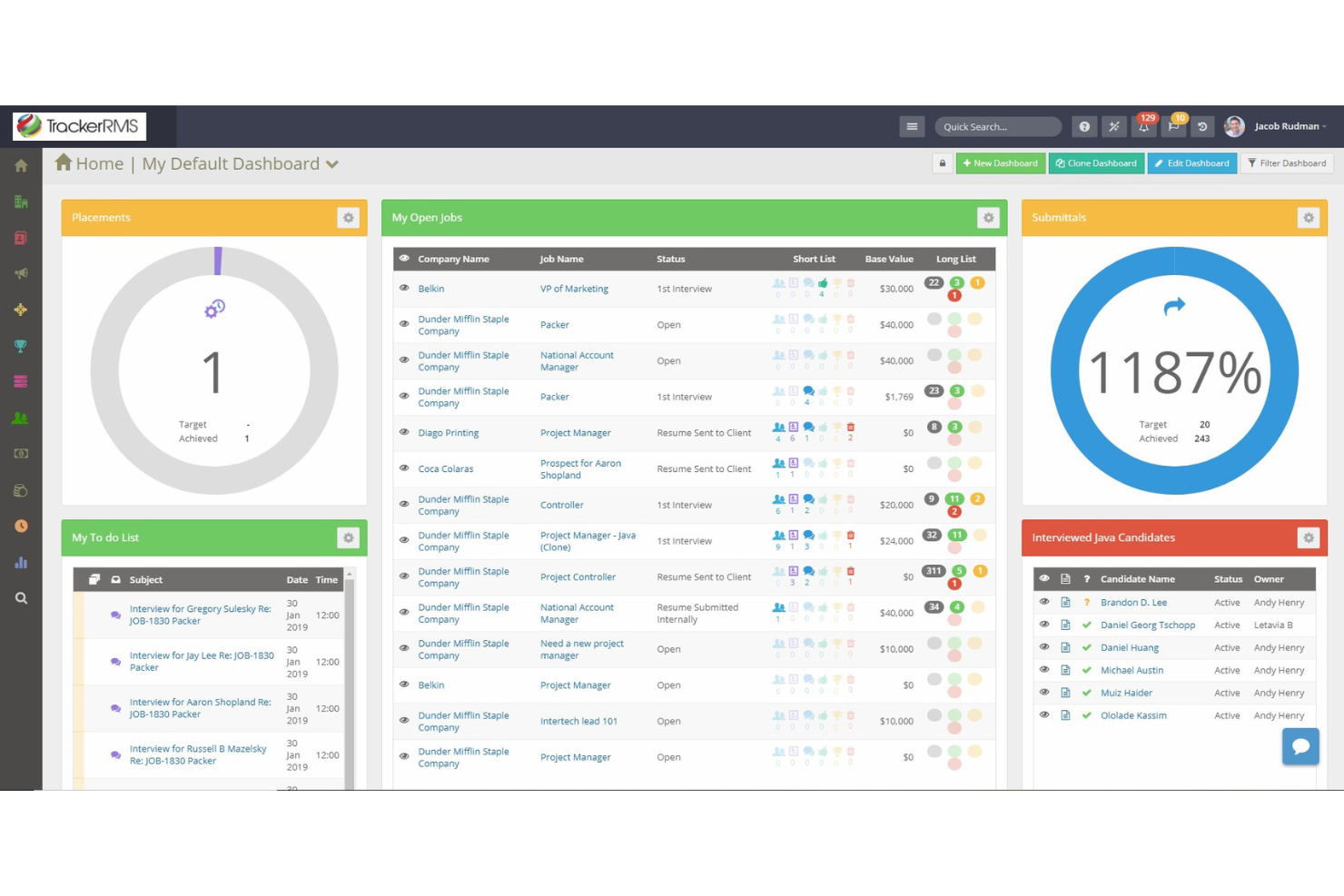Open the Coca Colaras company link
Screen dimensions: 1344x896
(446, 469)
